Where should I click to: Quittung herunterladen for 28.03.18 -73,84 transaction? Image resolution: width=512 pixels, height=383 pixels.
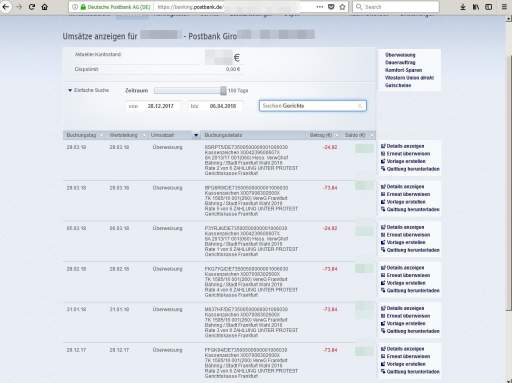(410, 209)
